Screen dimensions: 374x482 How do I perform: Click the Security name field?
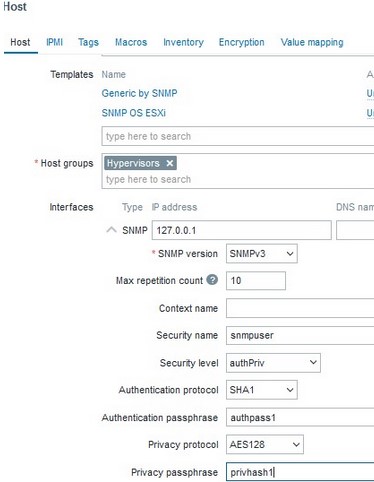(300, 335)
